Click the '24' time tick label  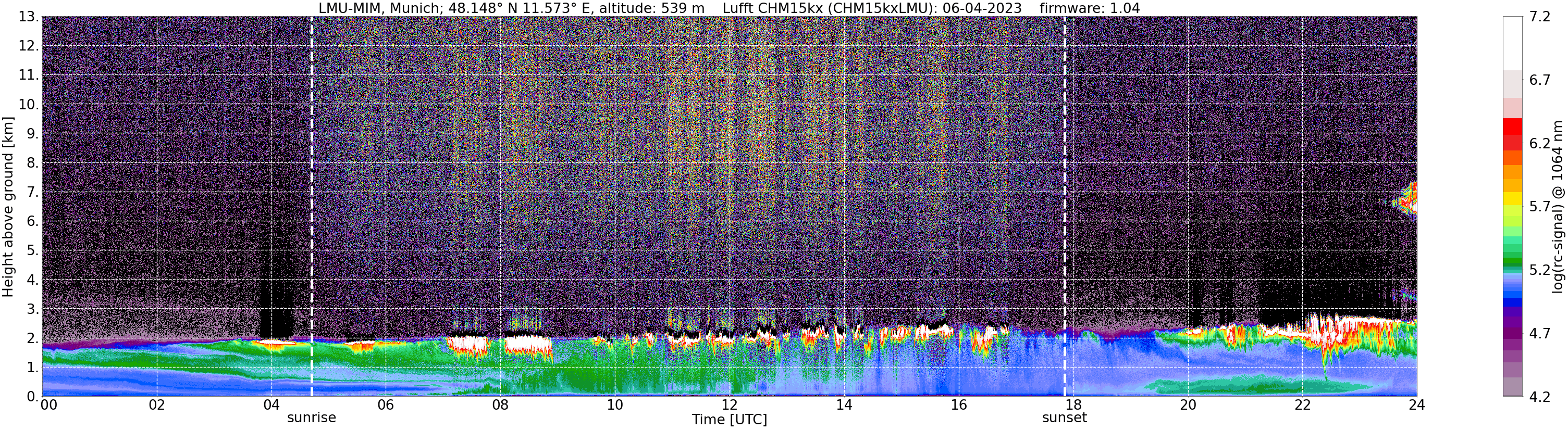[x=1416, y=405]
